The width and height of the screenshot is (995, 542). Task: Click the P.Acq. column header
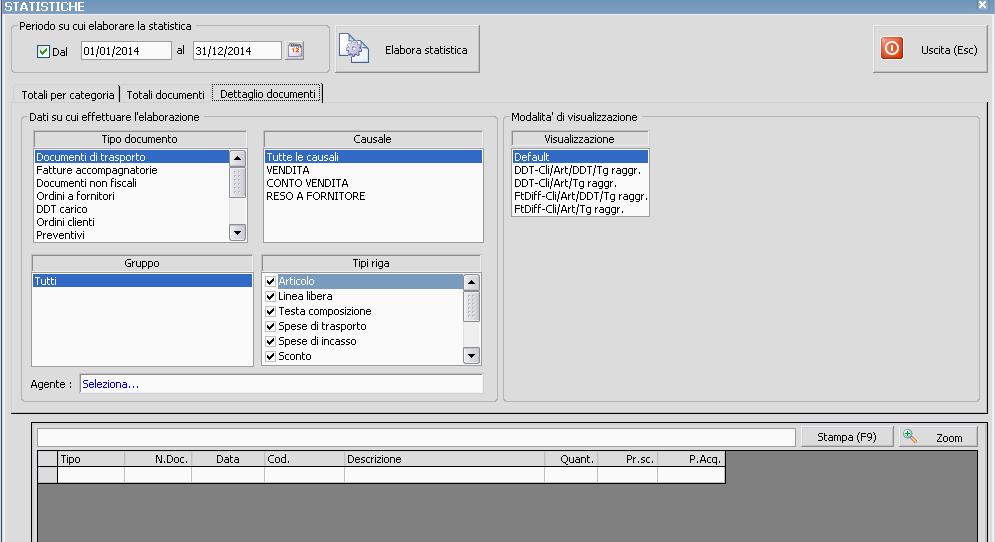[x=691, y=459]
